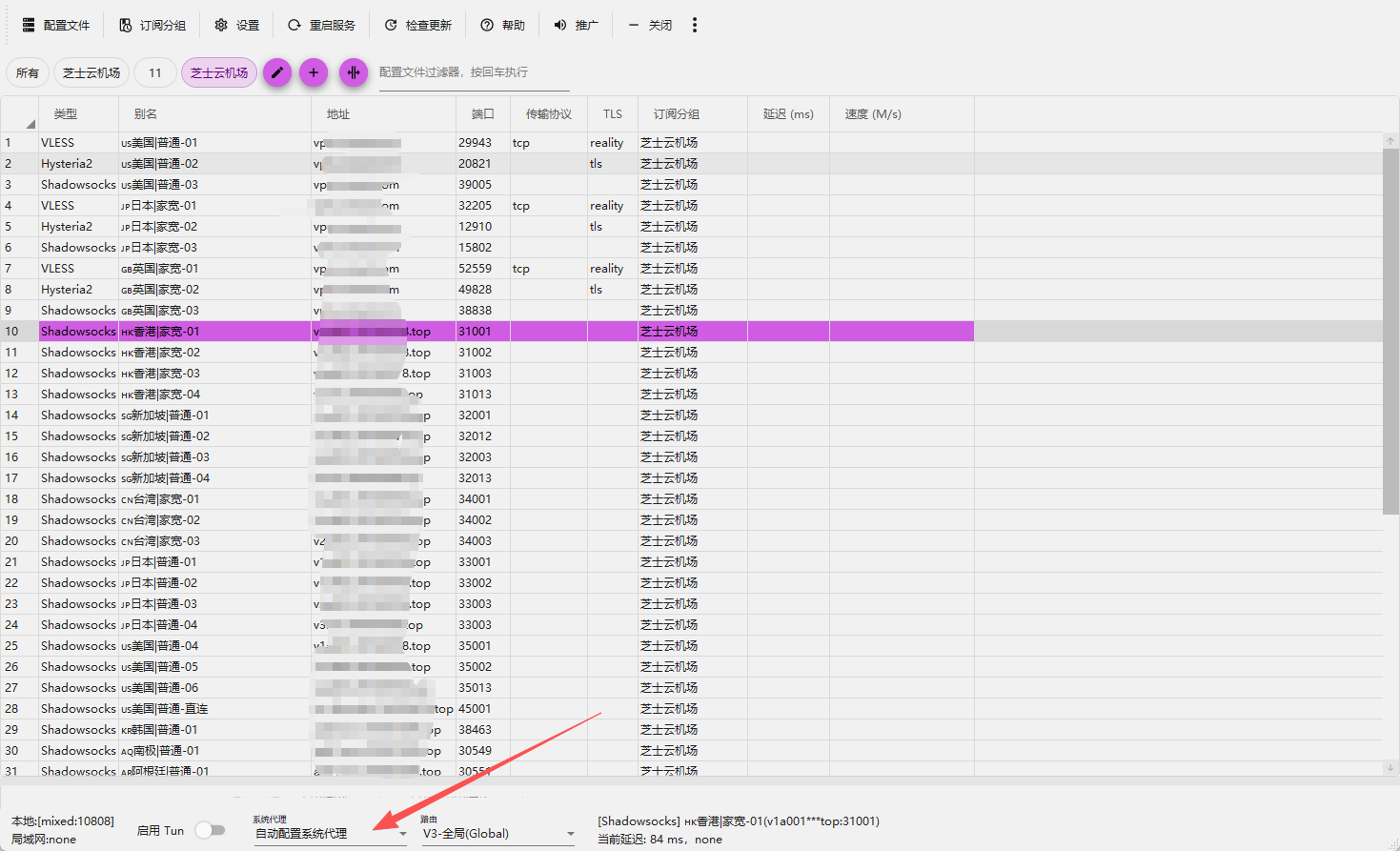This screenshot has width=1400, height=851.
Task: Click the 推广 promotion button
Action: point(577,25)
